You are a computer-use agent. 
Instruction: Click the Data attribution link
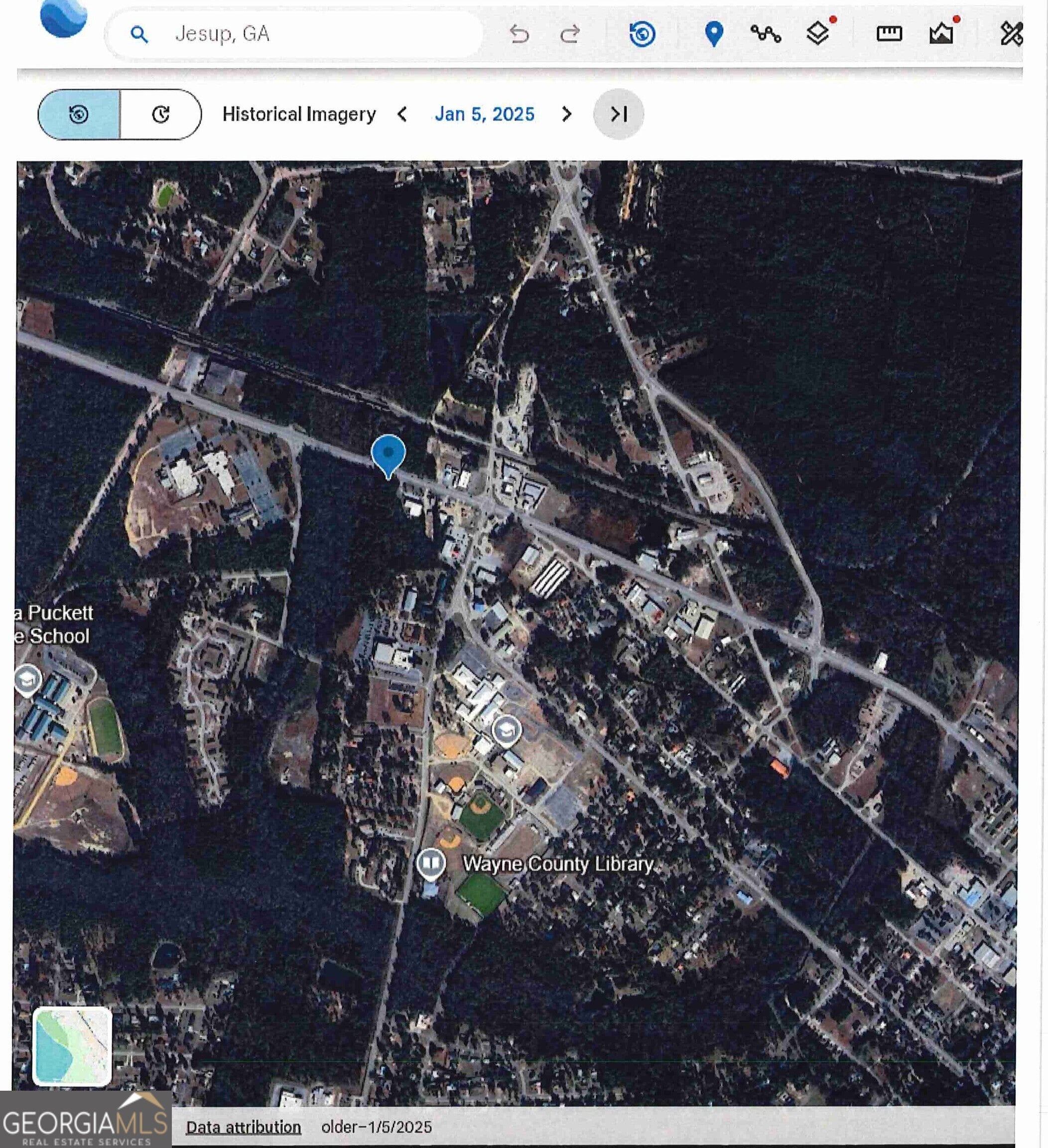click(x=243, y=1127)
